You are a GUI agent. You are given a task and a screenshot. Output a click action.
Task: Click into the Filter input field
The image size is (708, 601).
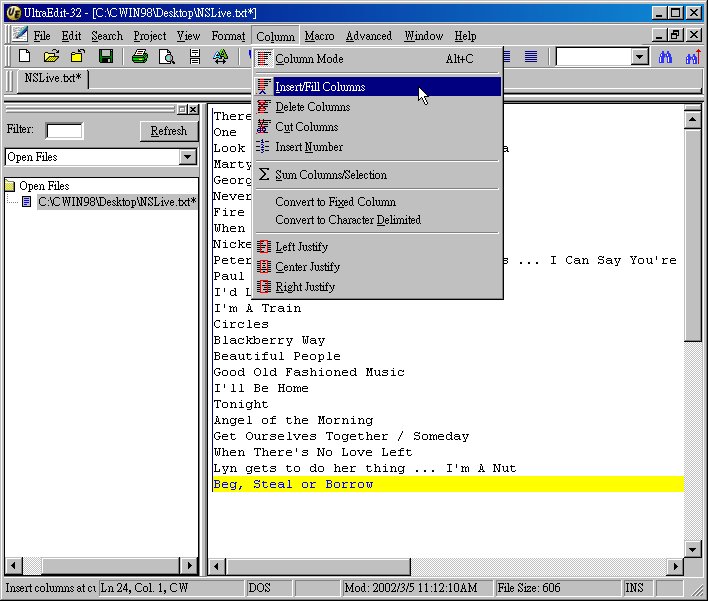64,131
